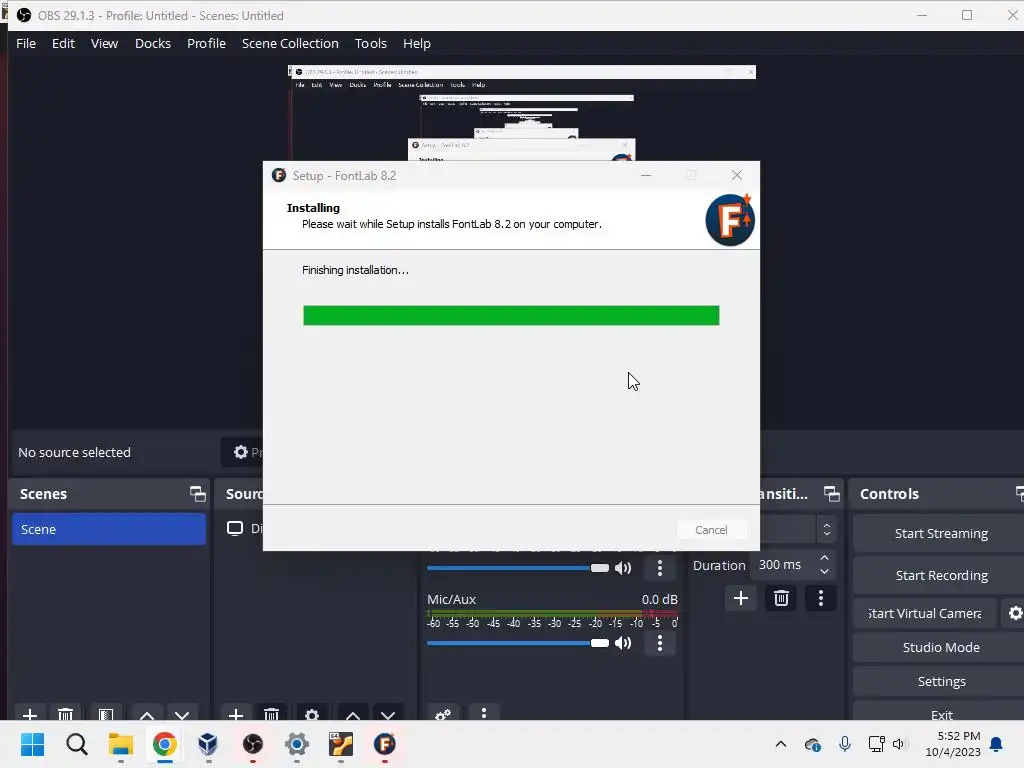This screenshot has width=1024, height=768.
Task: Adjust the Desktop Audio volume slider
Action: click(x=517, y=568)
